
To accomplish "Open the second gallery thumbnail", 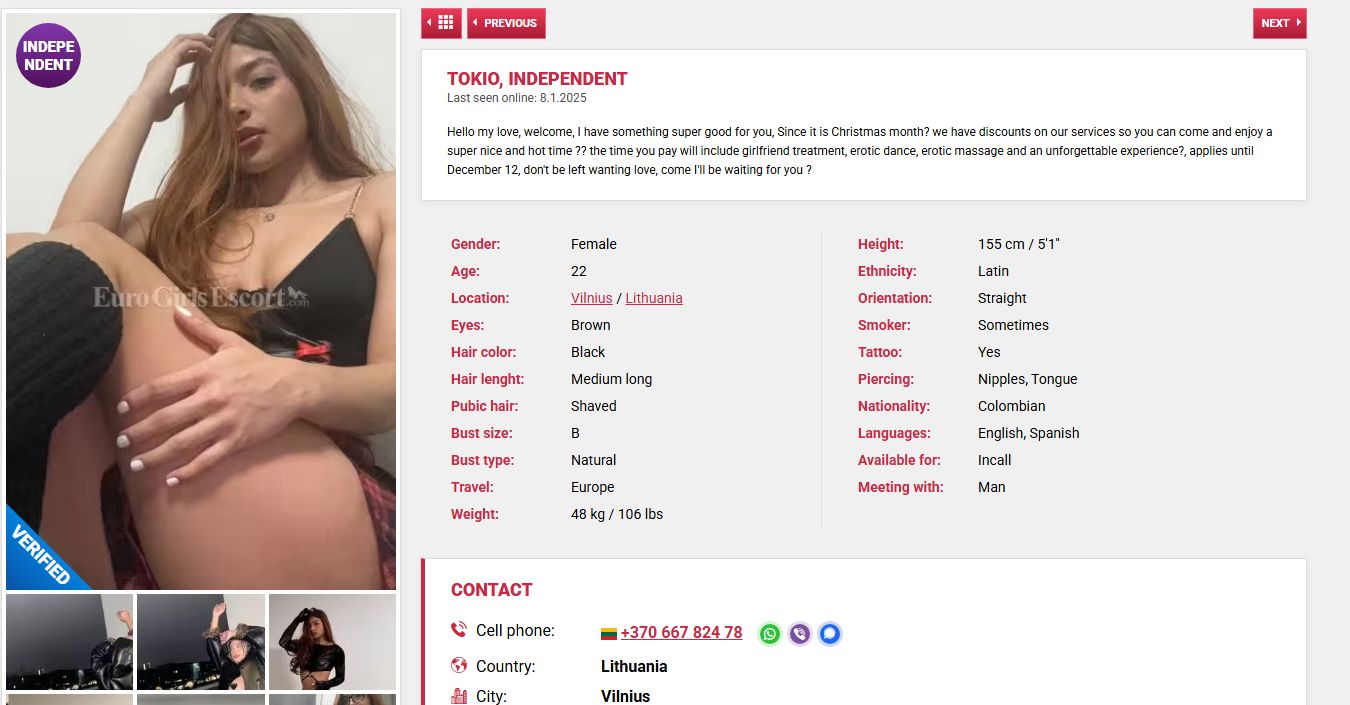I will pos(201,642).
